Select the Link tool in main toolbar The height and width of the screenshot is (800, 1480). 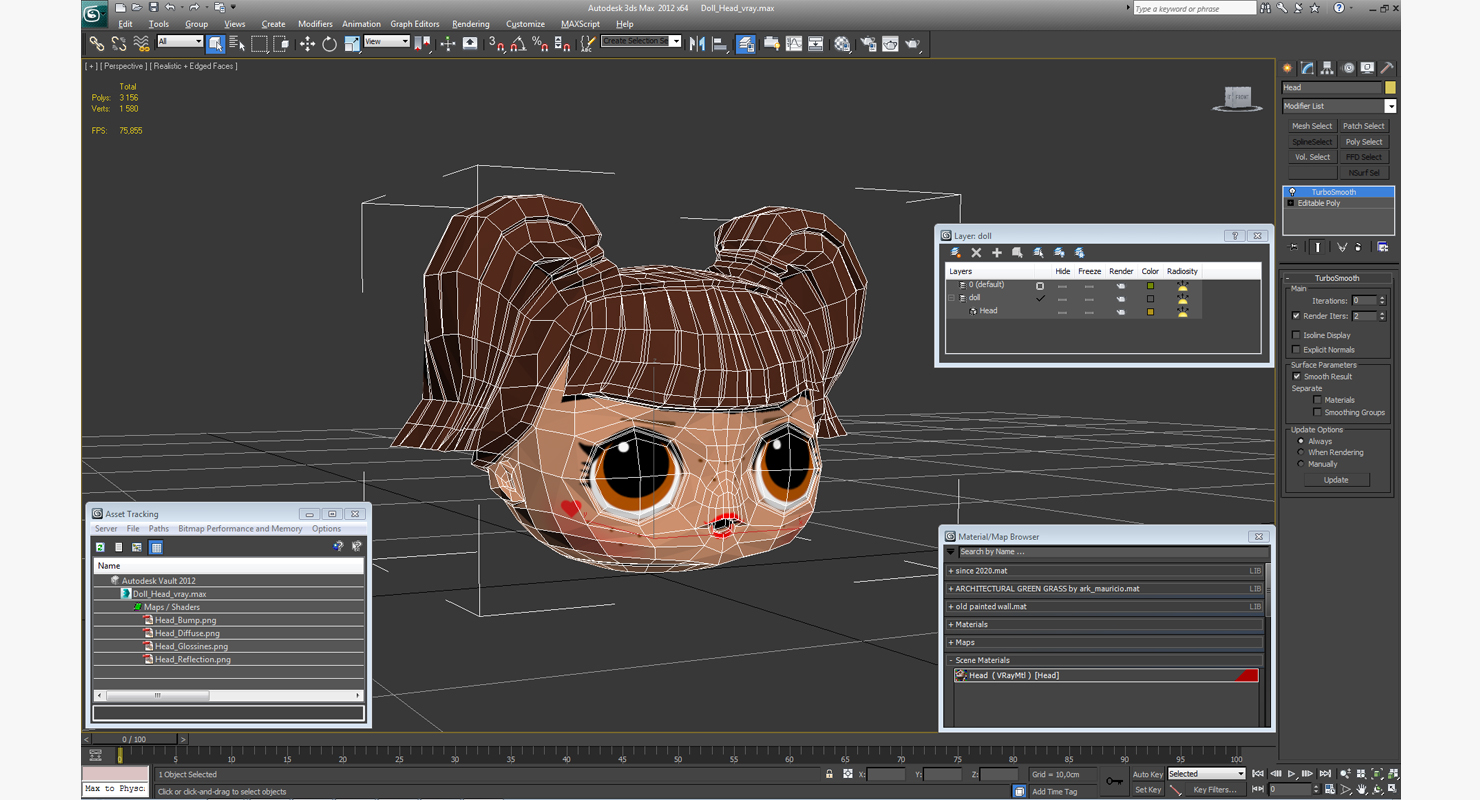tap(96, 44)
